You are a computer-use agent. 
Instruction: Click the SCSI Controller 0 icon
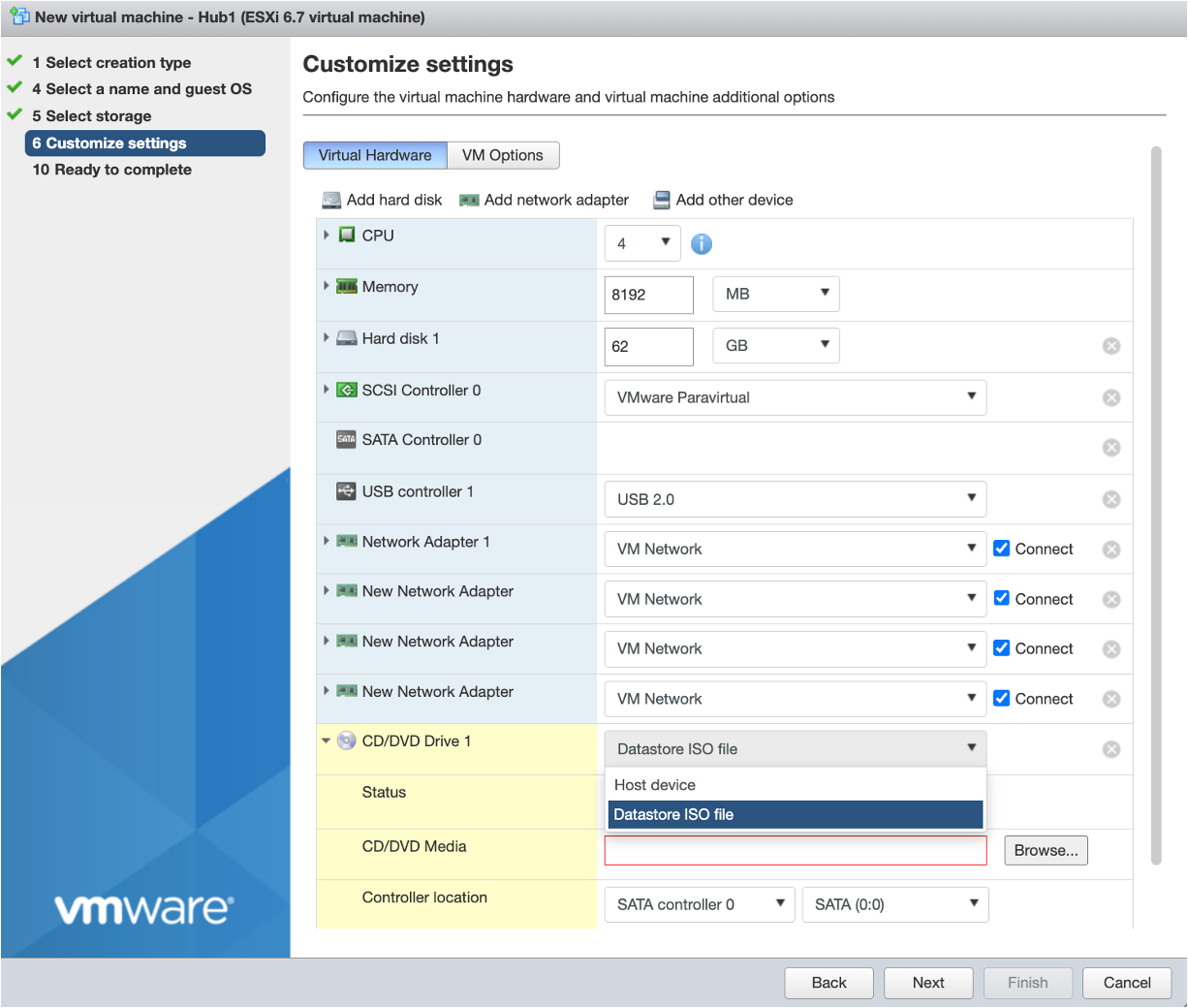tap(347, 390)
